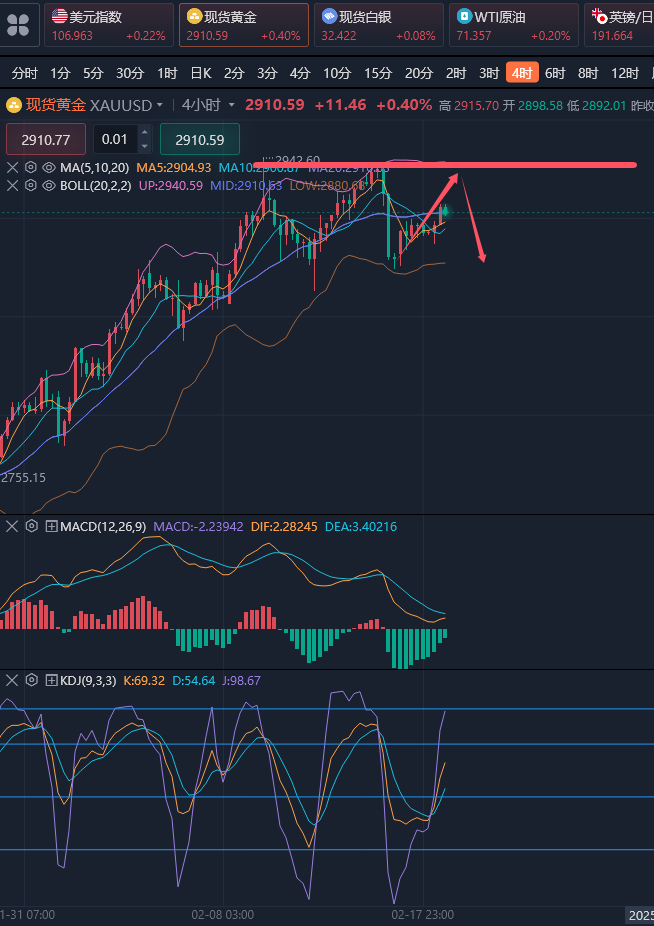Expand the KDJ panel plus box
The height and width of the screenshot is (926, 654).
[52, 680]
